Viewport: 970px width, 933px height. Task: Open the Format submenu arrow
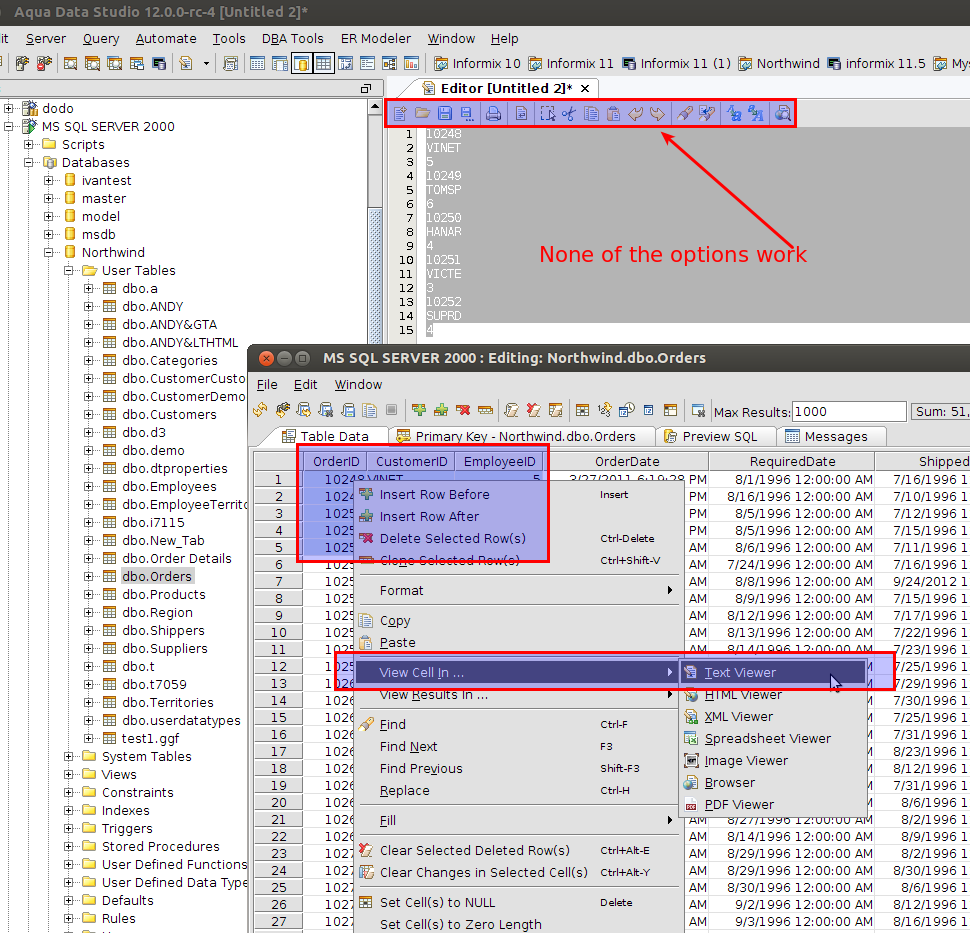(669, 590)
